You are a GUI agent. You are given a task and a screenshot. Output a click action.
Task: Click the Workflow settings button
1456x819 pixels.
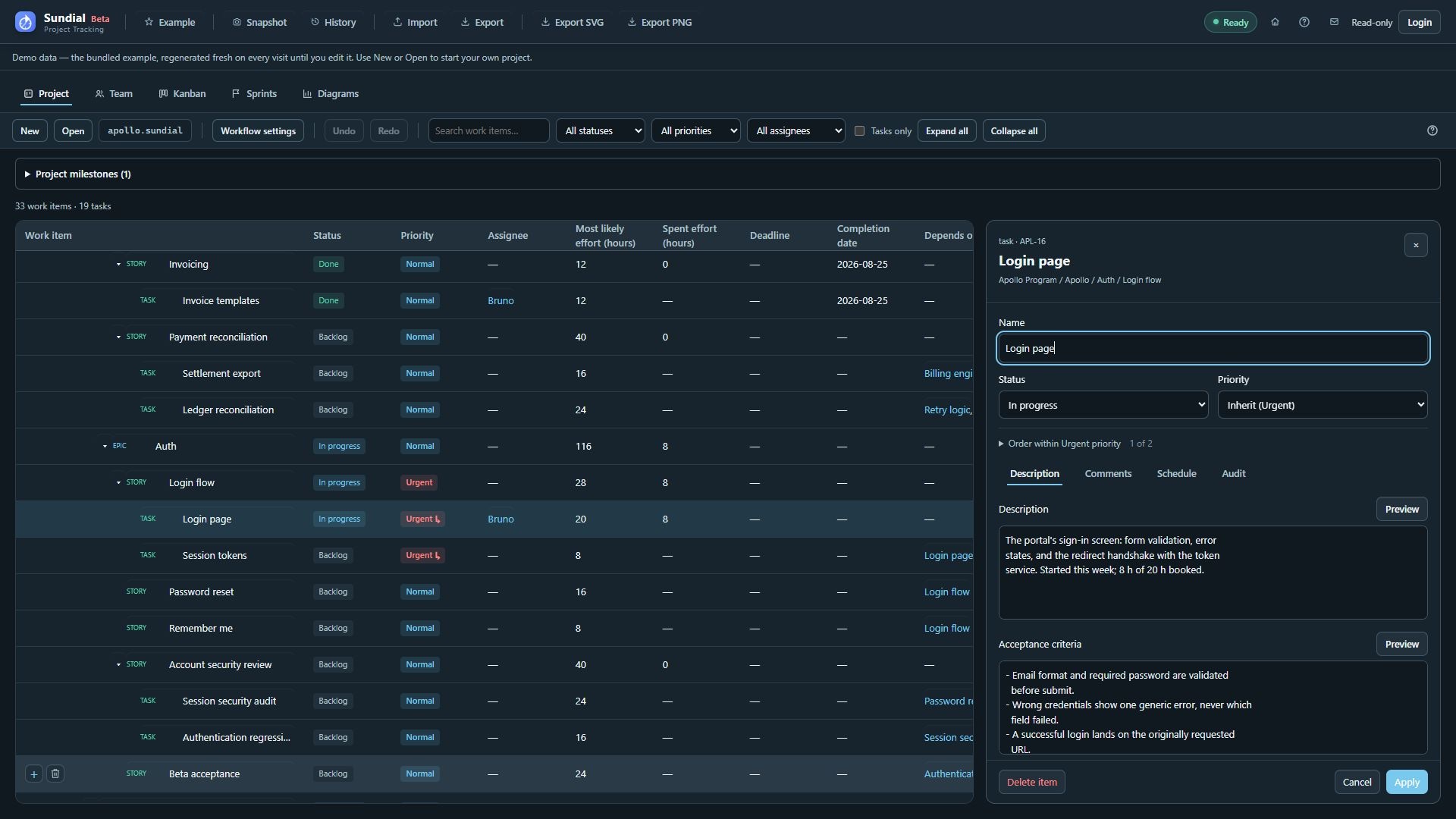coord(258,130)
